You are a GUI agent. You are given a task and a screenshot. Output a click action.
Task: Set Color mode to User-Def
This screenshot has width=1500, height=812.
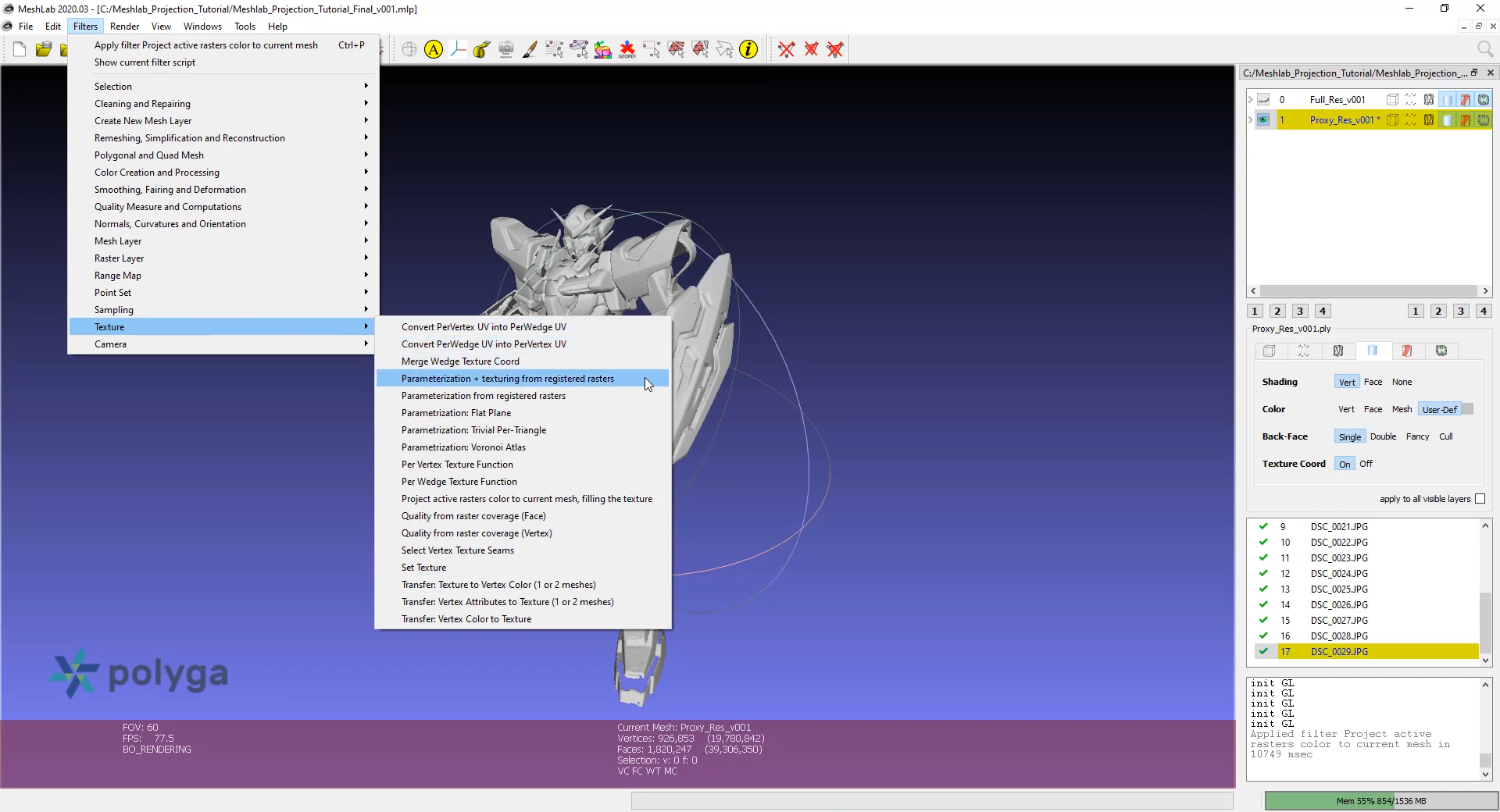pyautogui.click(x=1439, y=409)
